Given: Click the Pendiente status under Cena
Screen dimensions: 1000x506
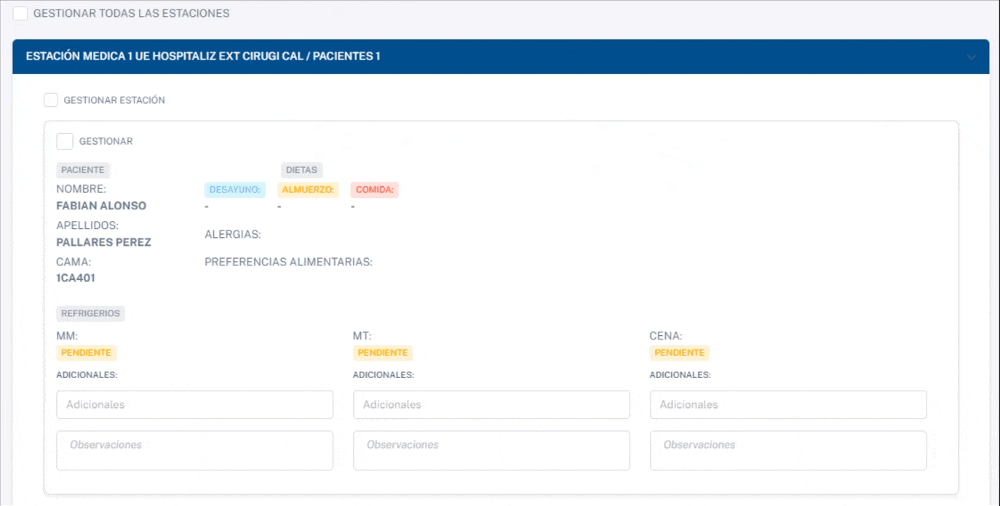Looking at the screenshot, I should tap(679, 353).
